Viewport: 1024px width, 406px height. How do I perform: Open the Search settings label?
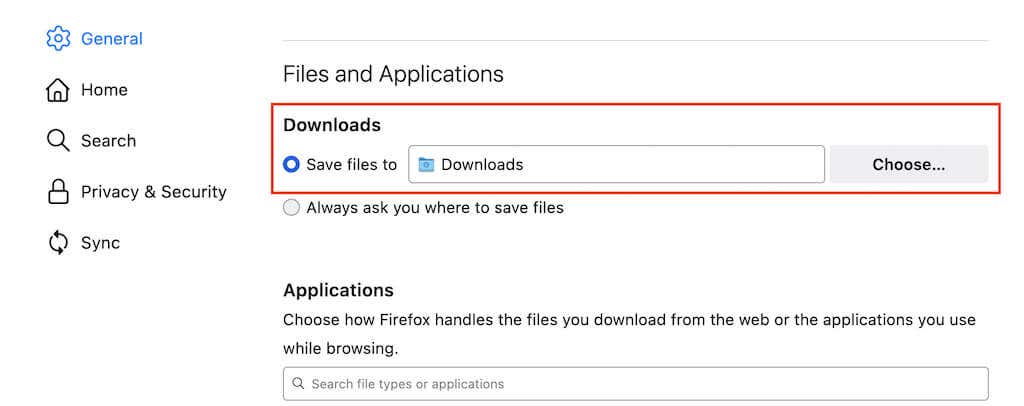[108, 141]
